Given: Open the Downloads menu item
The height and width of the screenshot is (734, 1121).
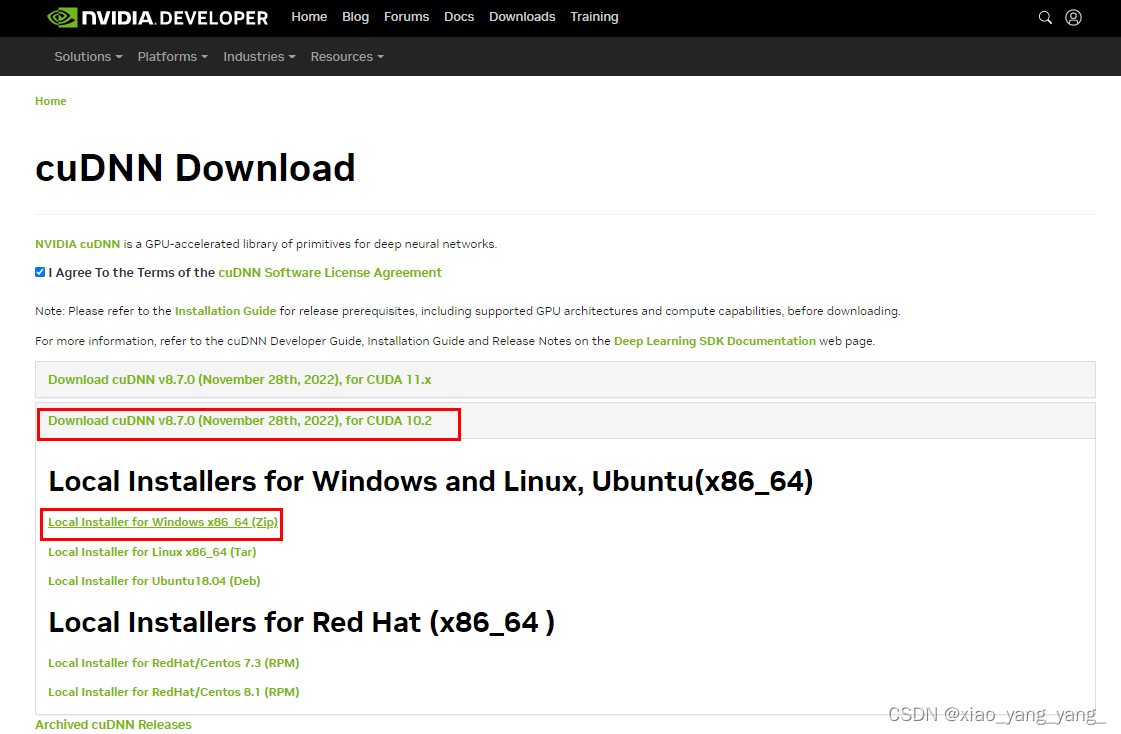Looking at the screenshot, I should [x=522, y=16].
